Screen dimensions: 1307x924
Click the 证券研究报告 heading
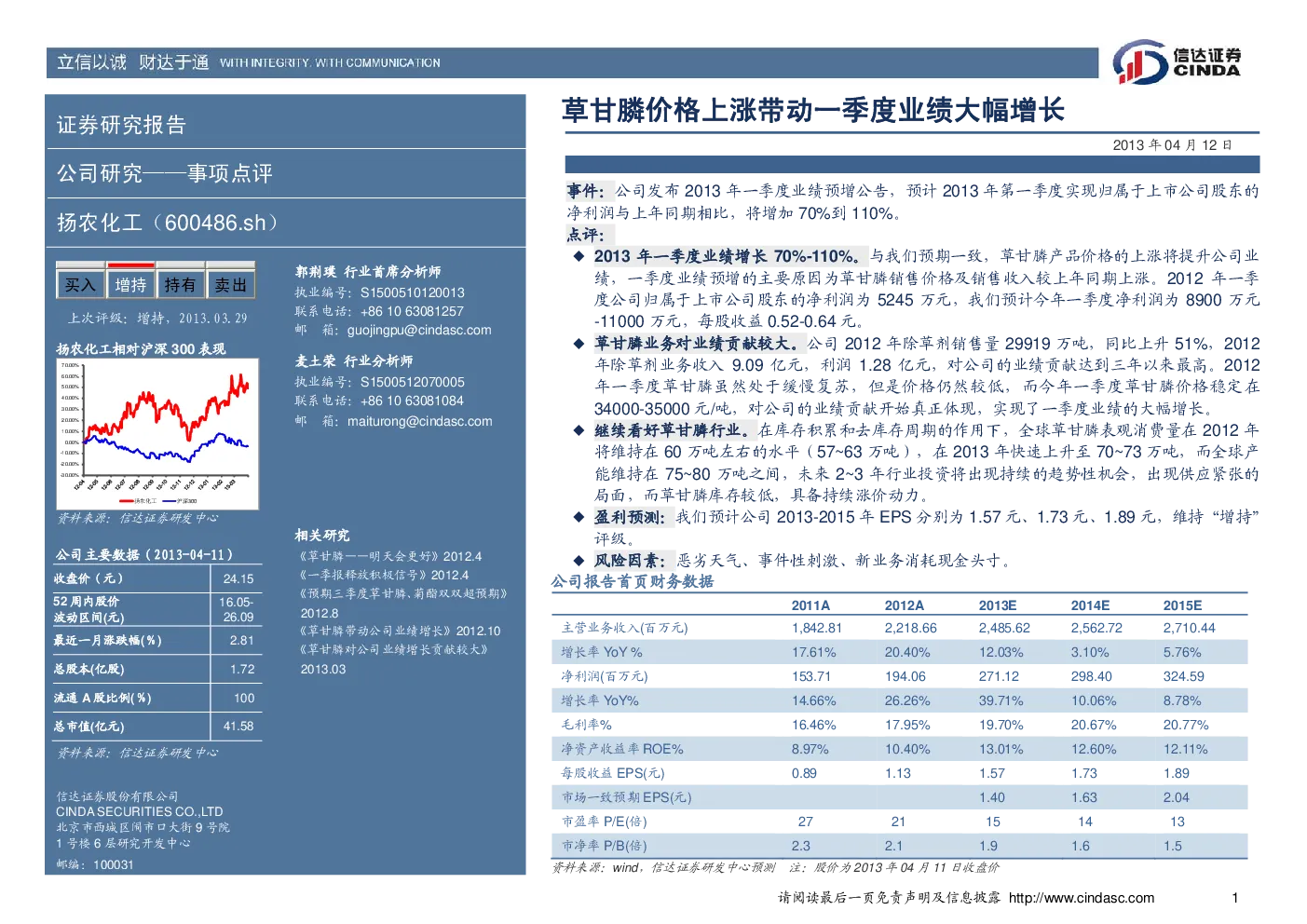pyautogui.click(x=122, y=125)
